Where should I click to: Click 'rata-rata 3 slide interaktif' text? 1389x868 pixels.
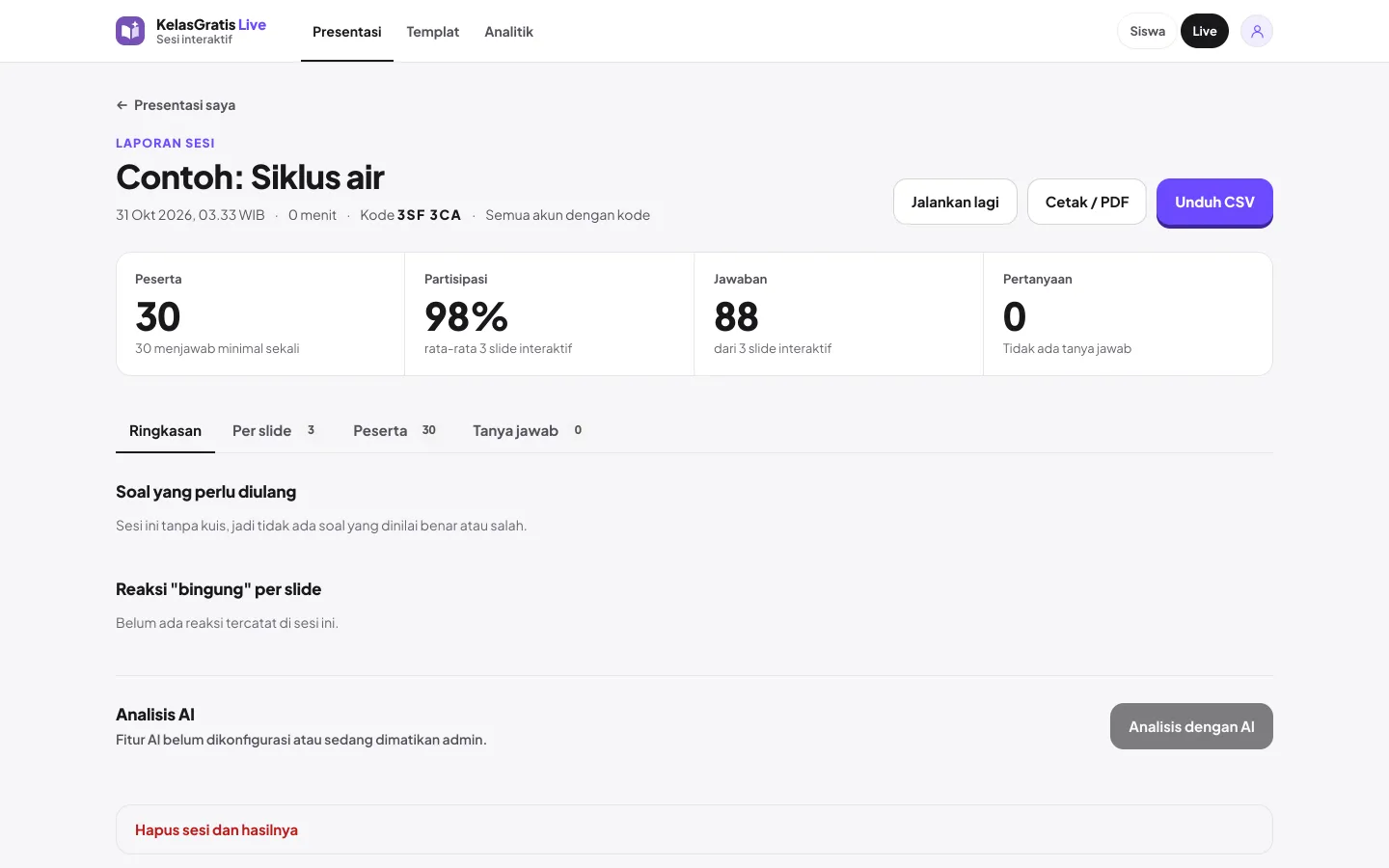click(x=498, y=349)
